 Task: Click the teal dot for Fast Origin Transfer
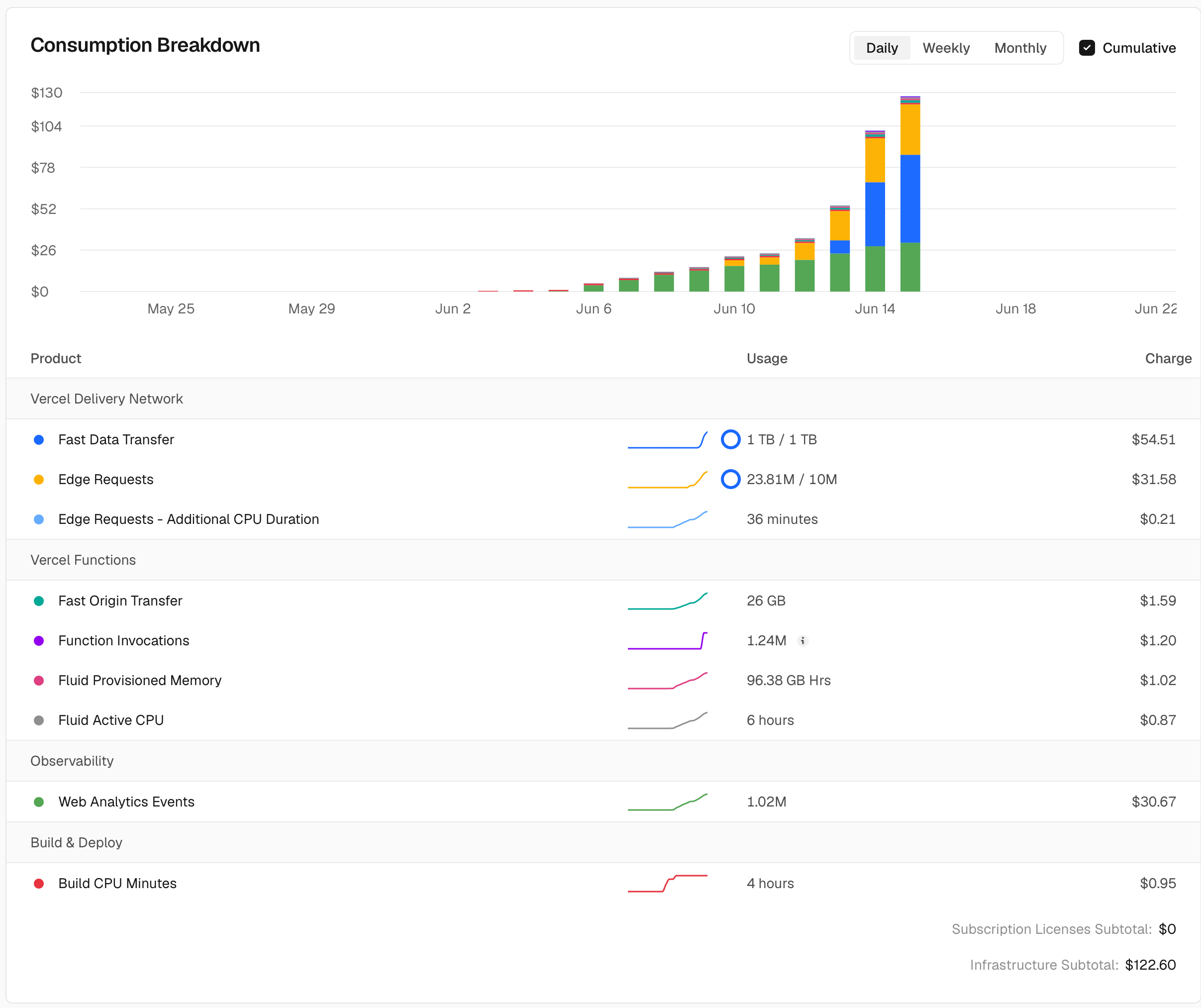tap(39, 601)
